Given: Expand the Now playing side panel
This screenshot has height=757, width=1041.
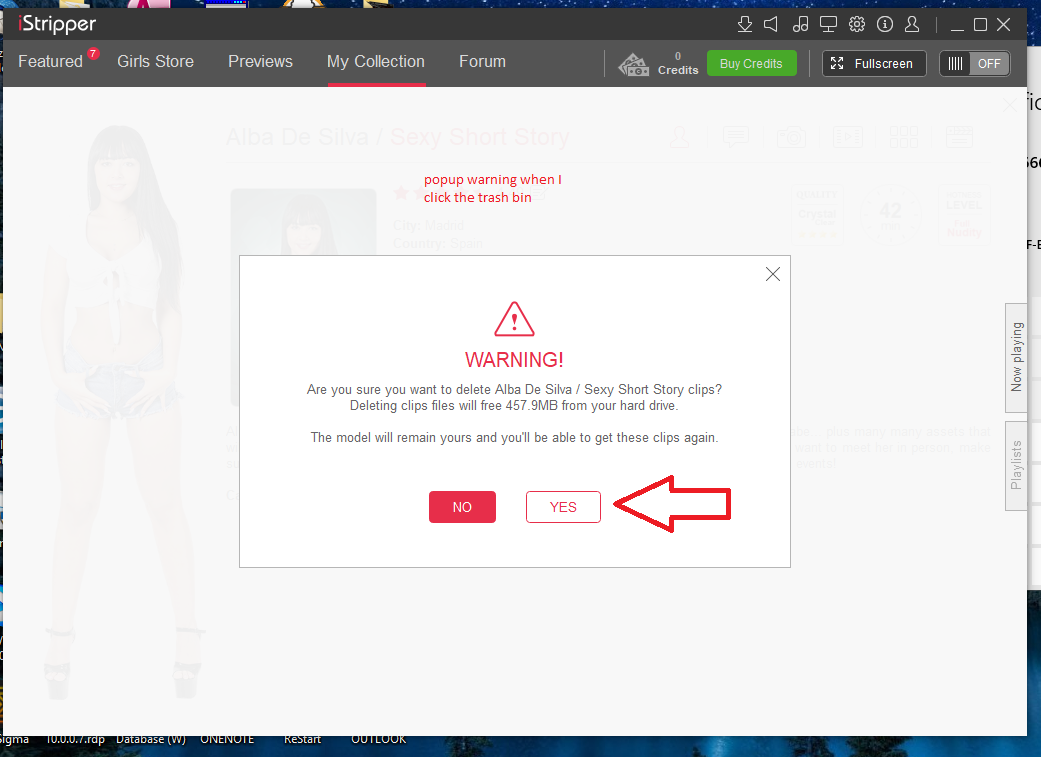Looking at the screenshot, I should click(1016, 358).
